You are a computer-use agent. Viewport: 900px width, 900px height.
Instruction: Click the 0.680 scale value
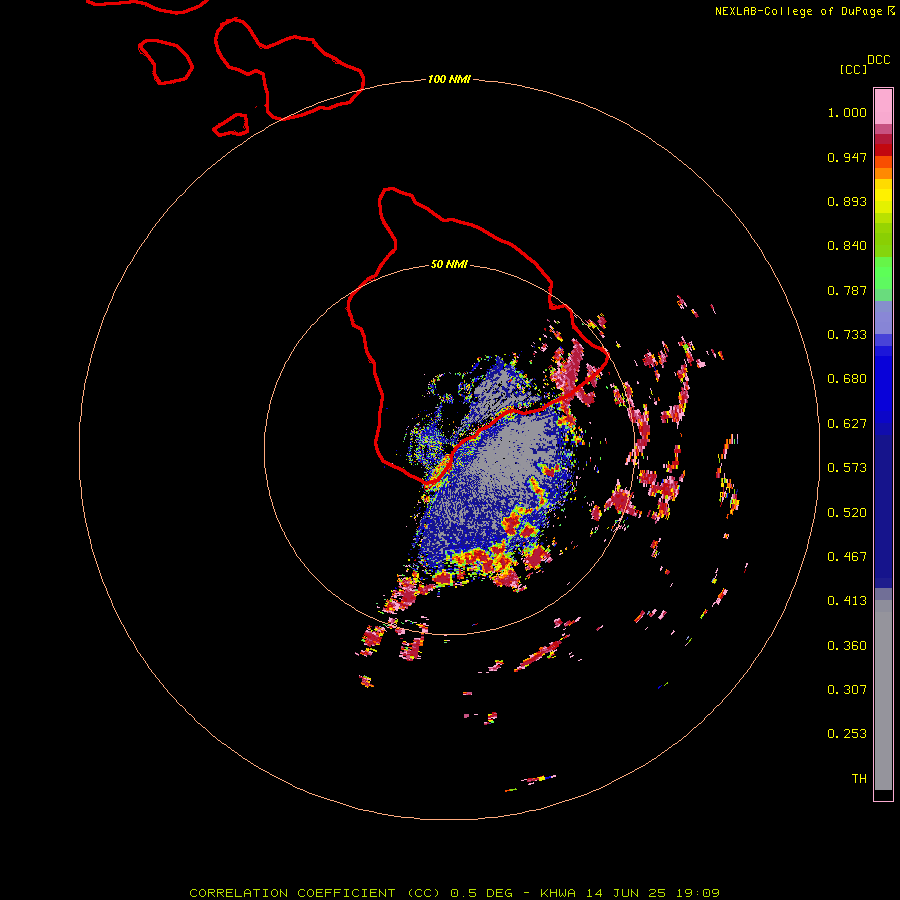847,379
